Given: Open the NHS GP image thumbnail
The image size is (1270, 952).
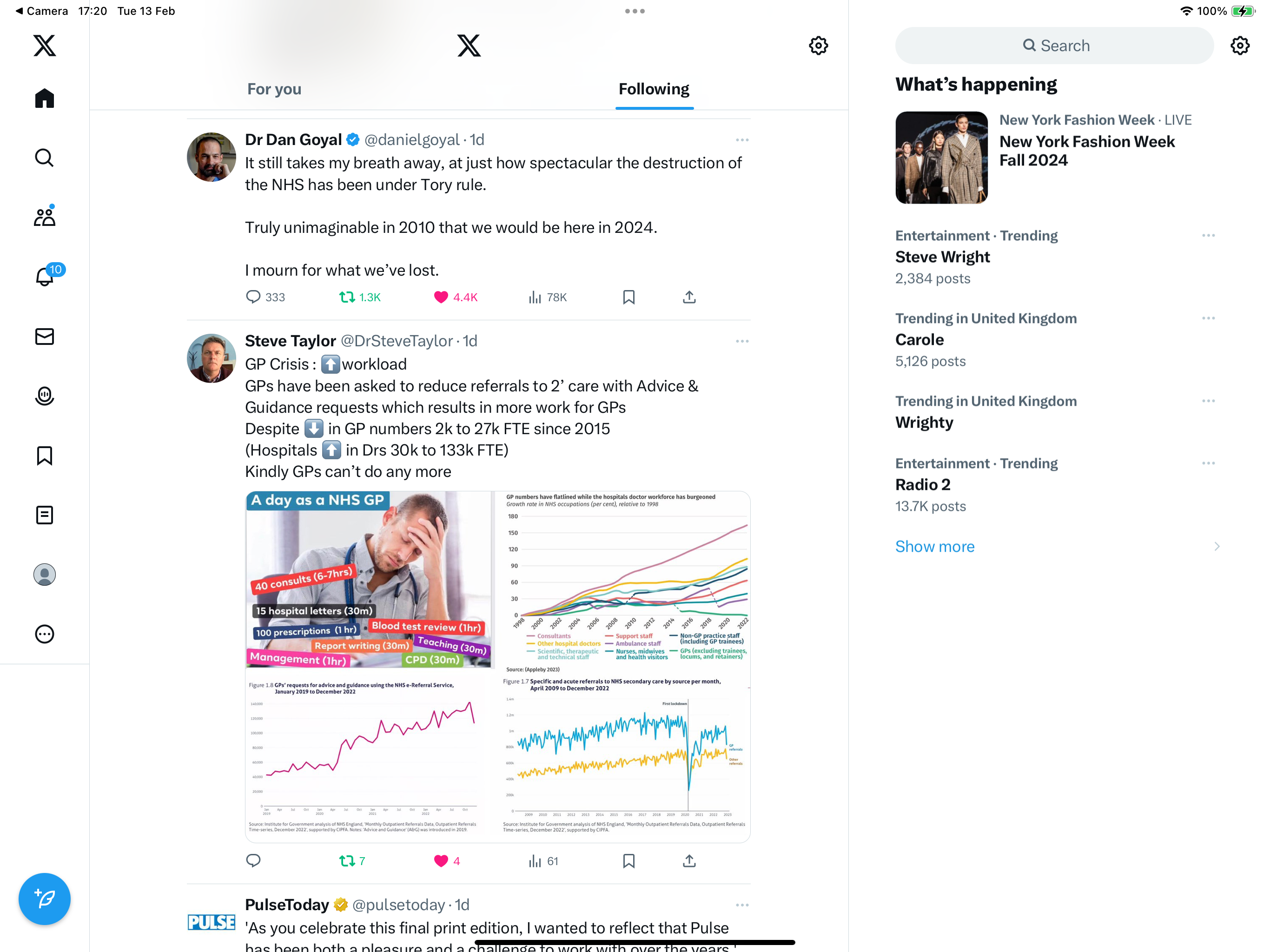Looking at the screenshot, I should [x=369, y=579].
